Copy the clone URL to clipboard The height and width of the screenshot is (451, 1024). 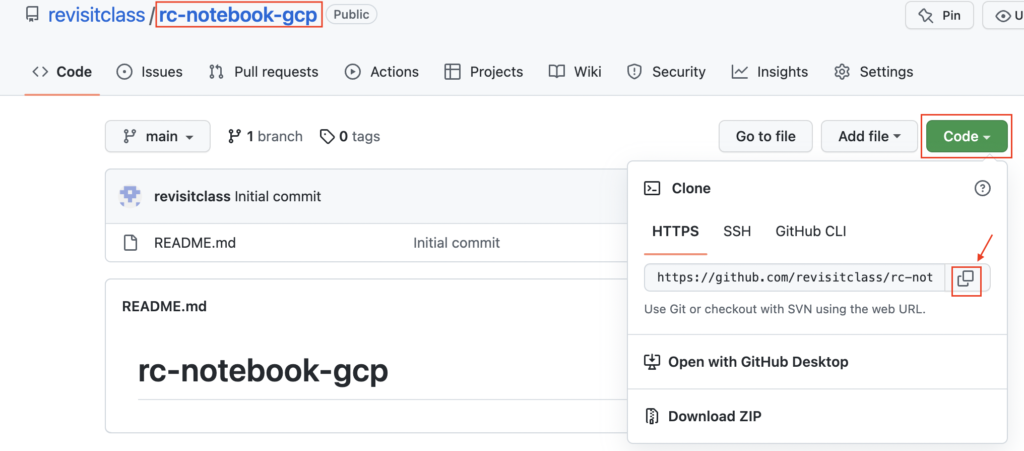pos(966,279)
